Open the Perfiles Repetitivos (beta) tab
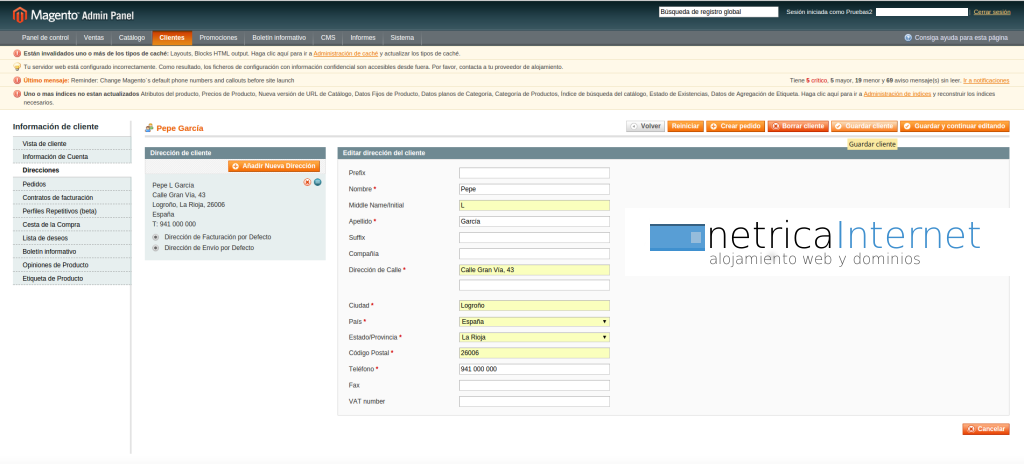 click(x=72, y=211)
